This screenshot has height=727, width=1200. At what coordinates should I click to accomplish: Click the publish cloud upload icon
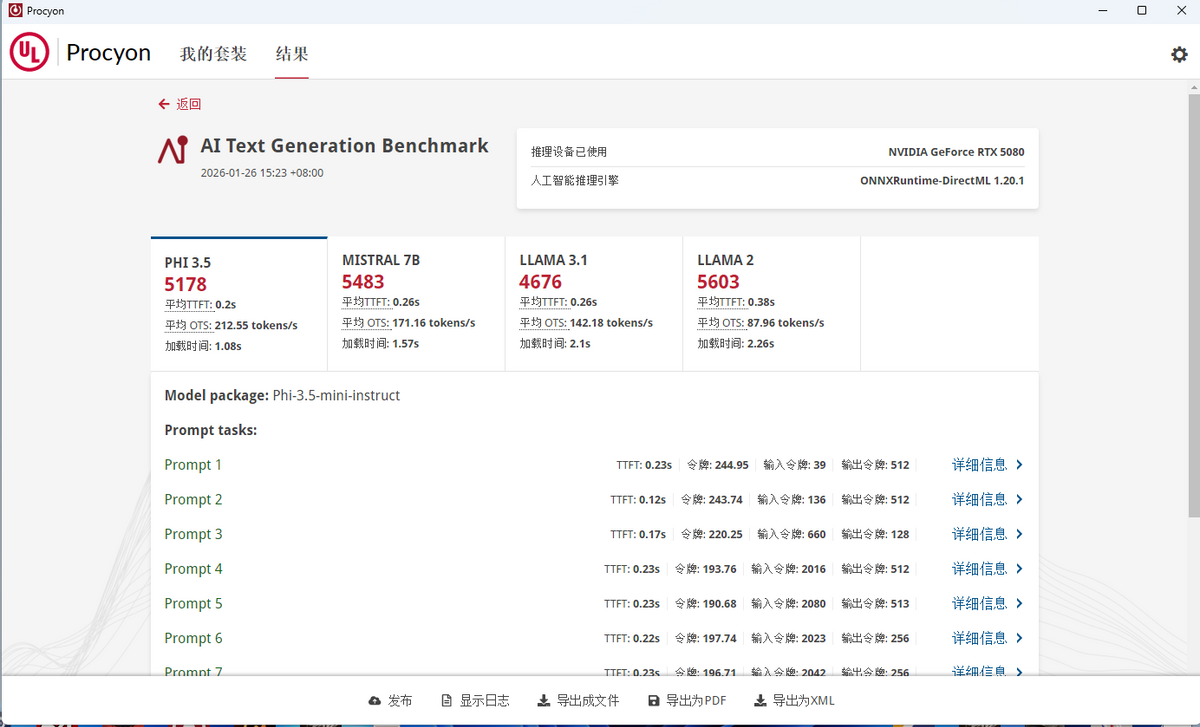375,701
